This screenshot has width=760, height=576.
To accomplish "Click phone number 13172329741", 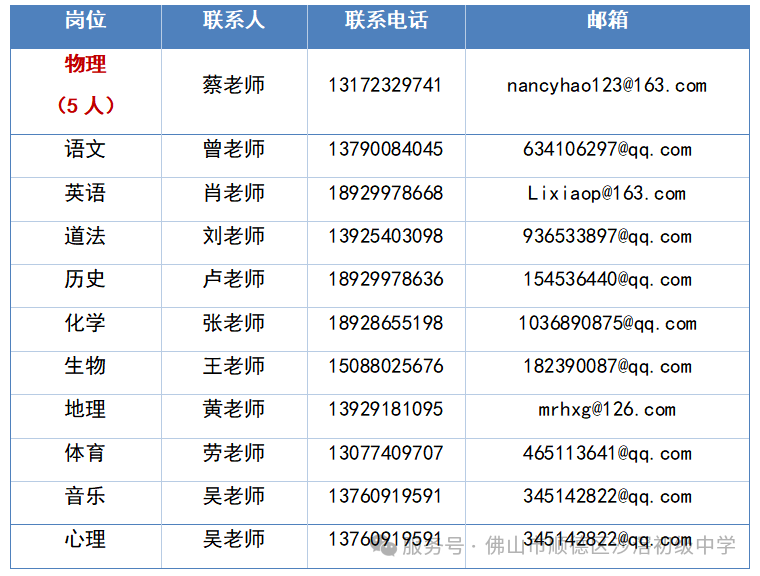I will (385, 85).
